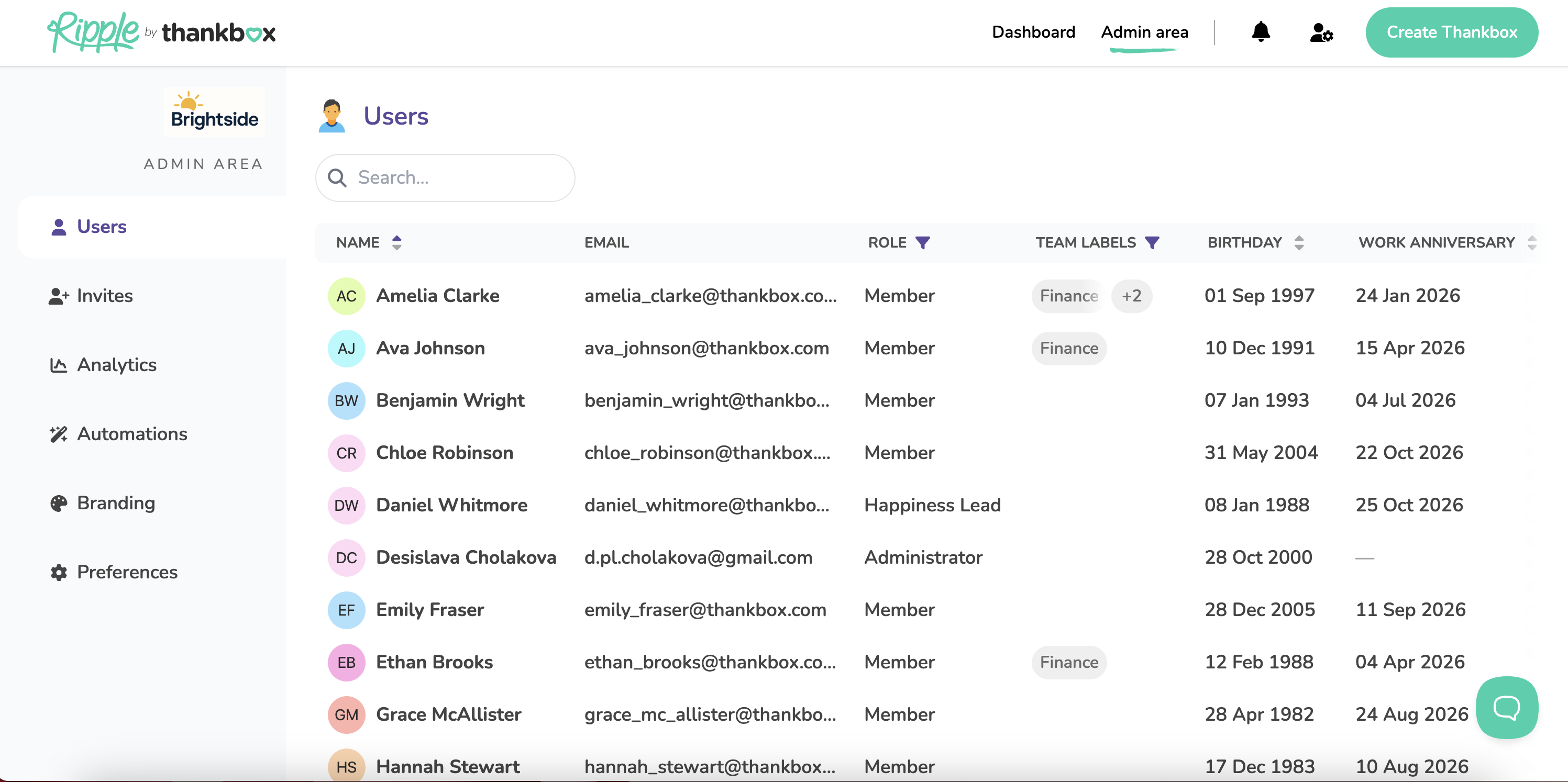The width and height of the screenshot is (1568, 782).
Task: Open the Analytics sidebar section
Action: (x=116, y=365)
